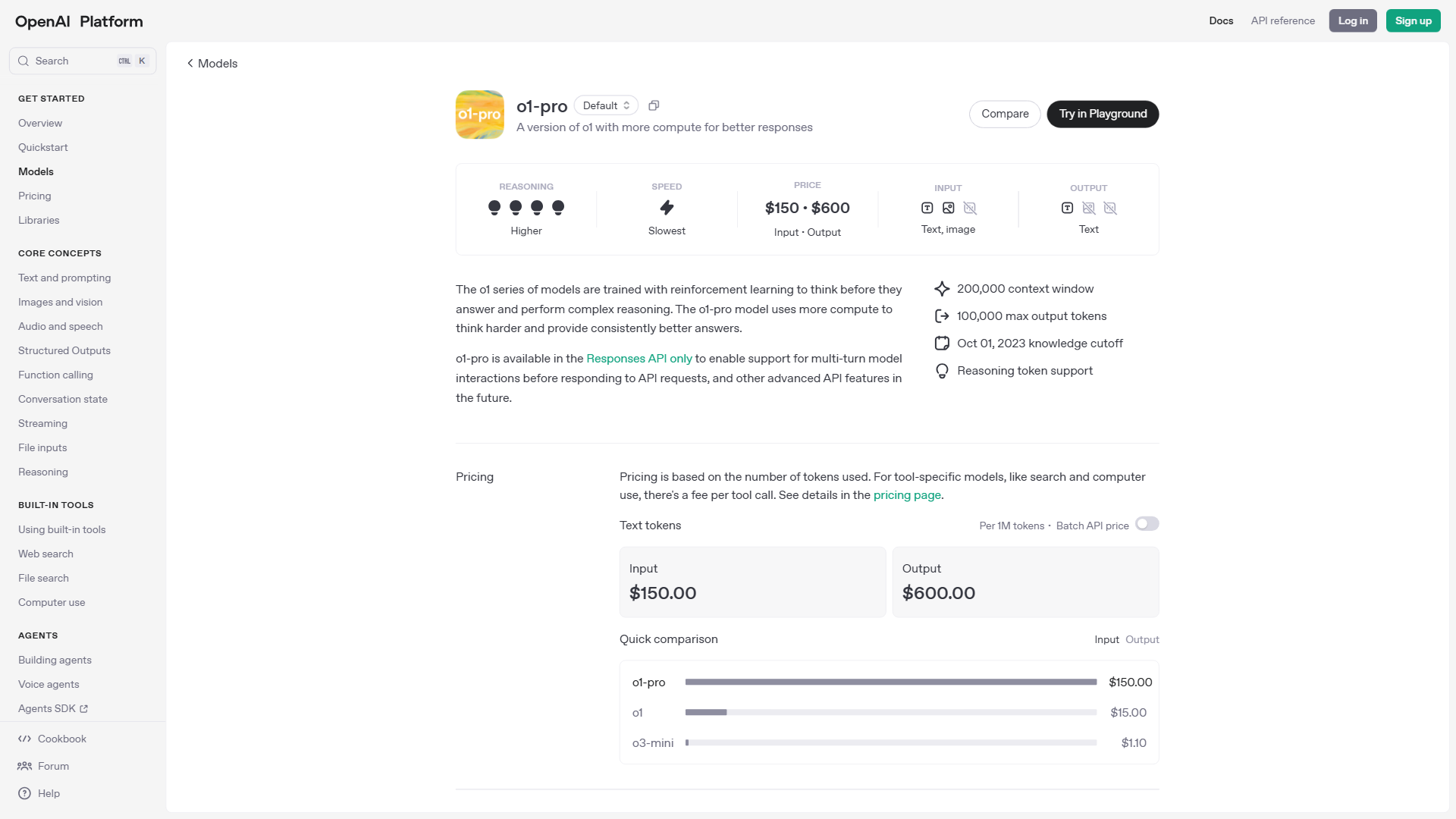Open Docs in the top navigation

pos(1221,20)
